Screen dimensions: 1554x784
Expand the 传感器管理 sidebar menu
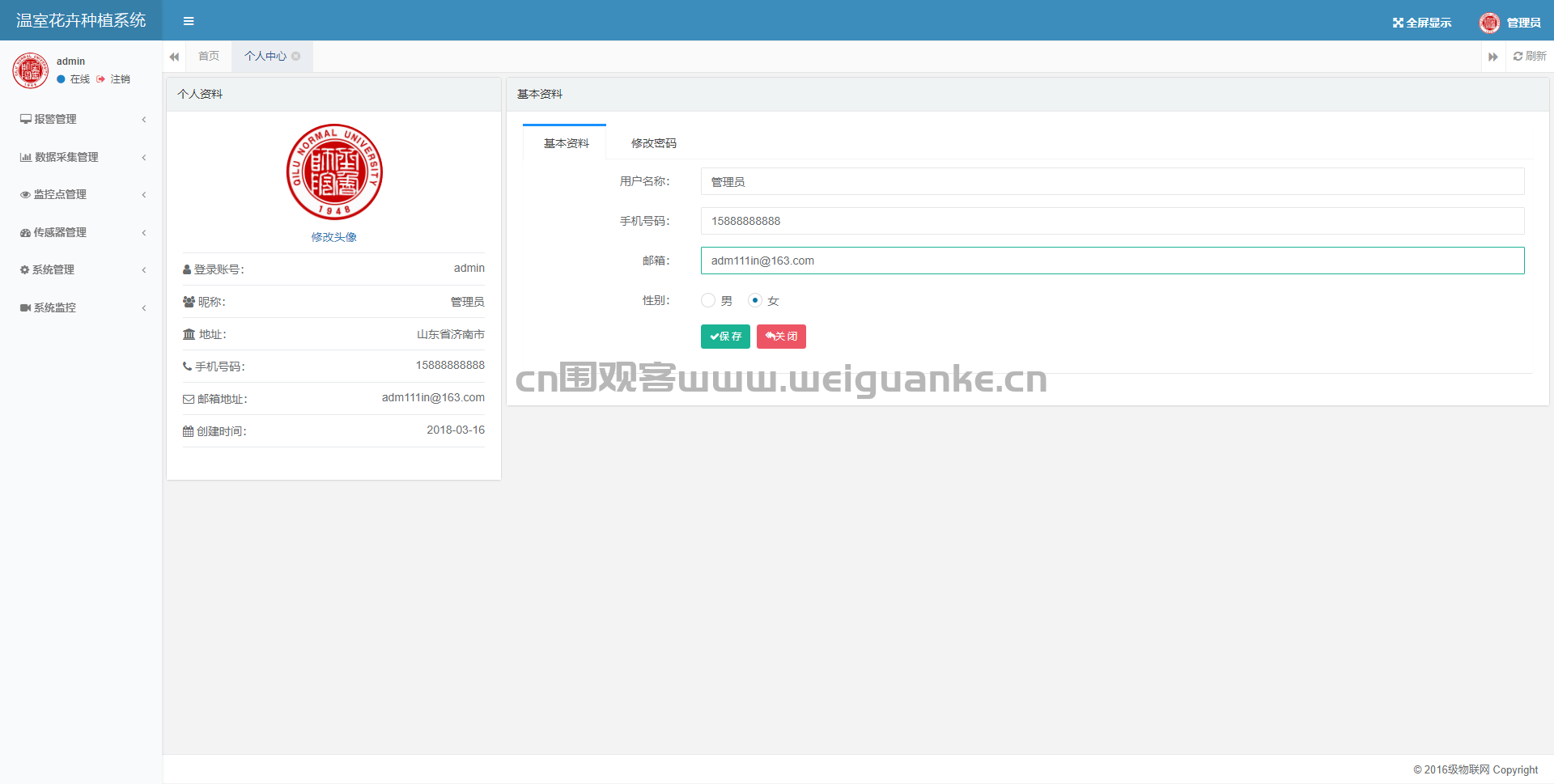pos(81,232)
